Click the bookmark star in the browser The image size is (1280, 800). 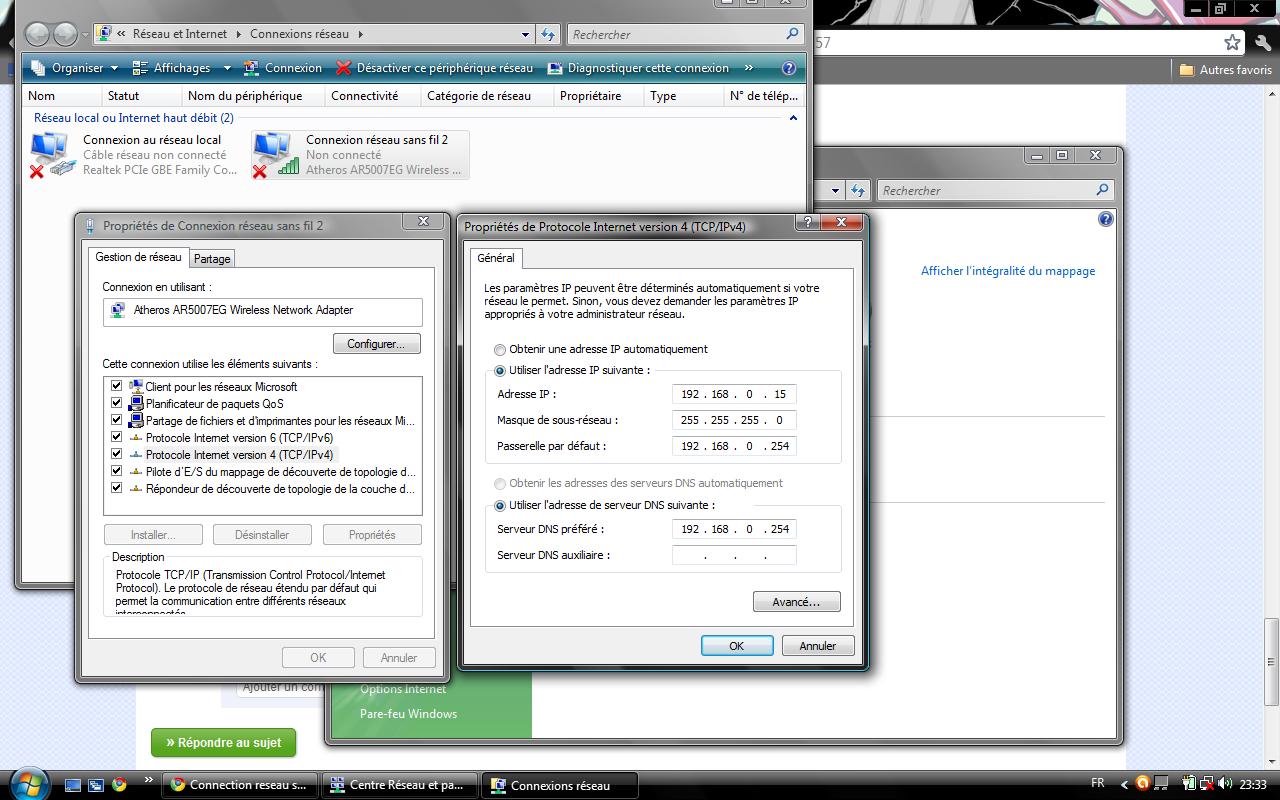(1232, 42)
